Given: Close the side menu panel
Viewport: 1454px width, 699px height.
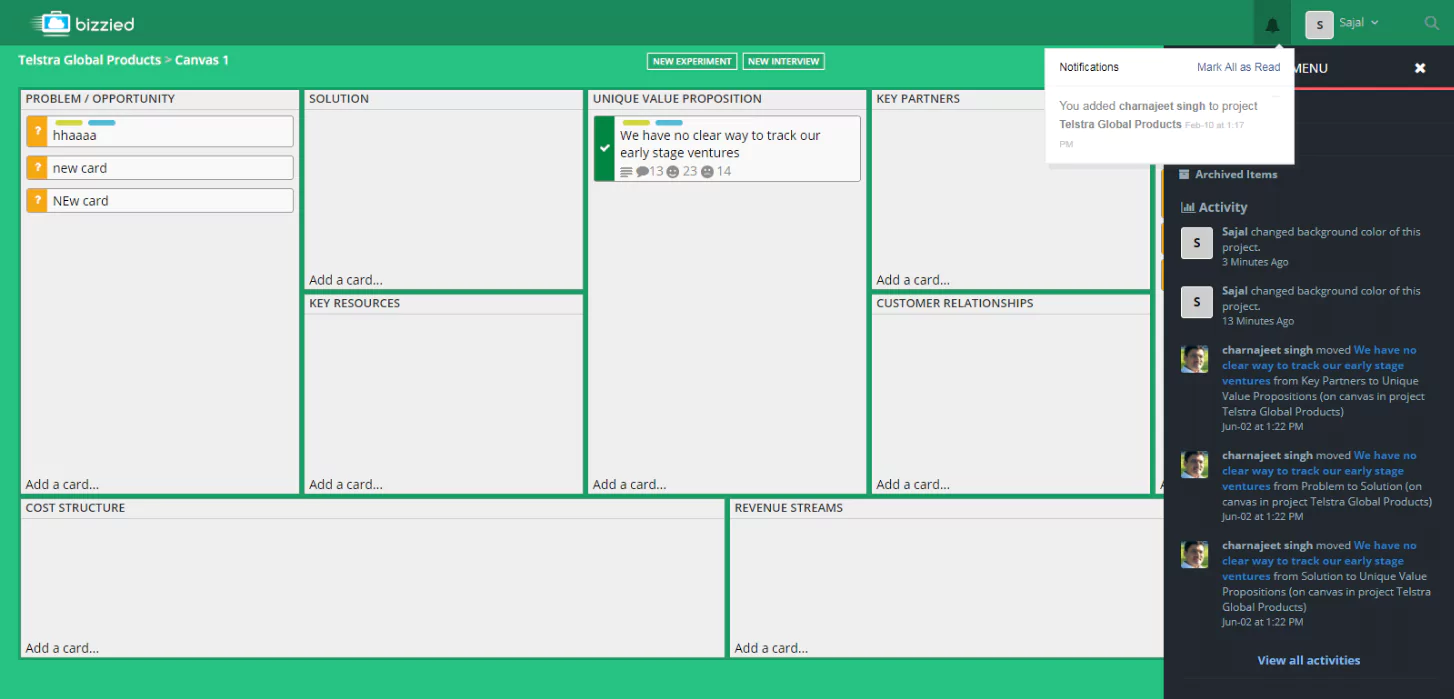Looking at the screenshot, I should [x=1419, y=68].
